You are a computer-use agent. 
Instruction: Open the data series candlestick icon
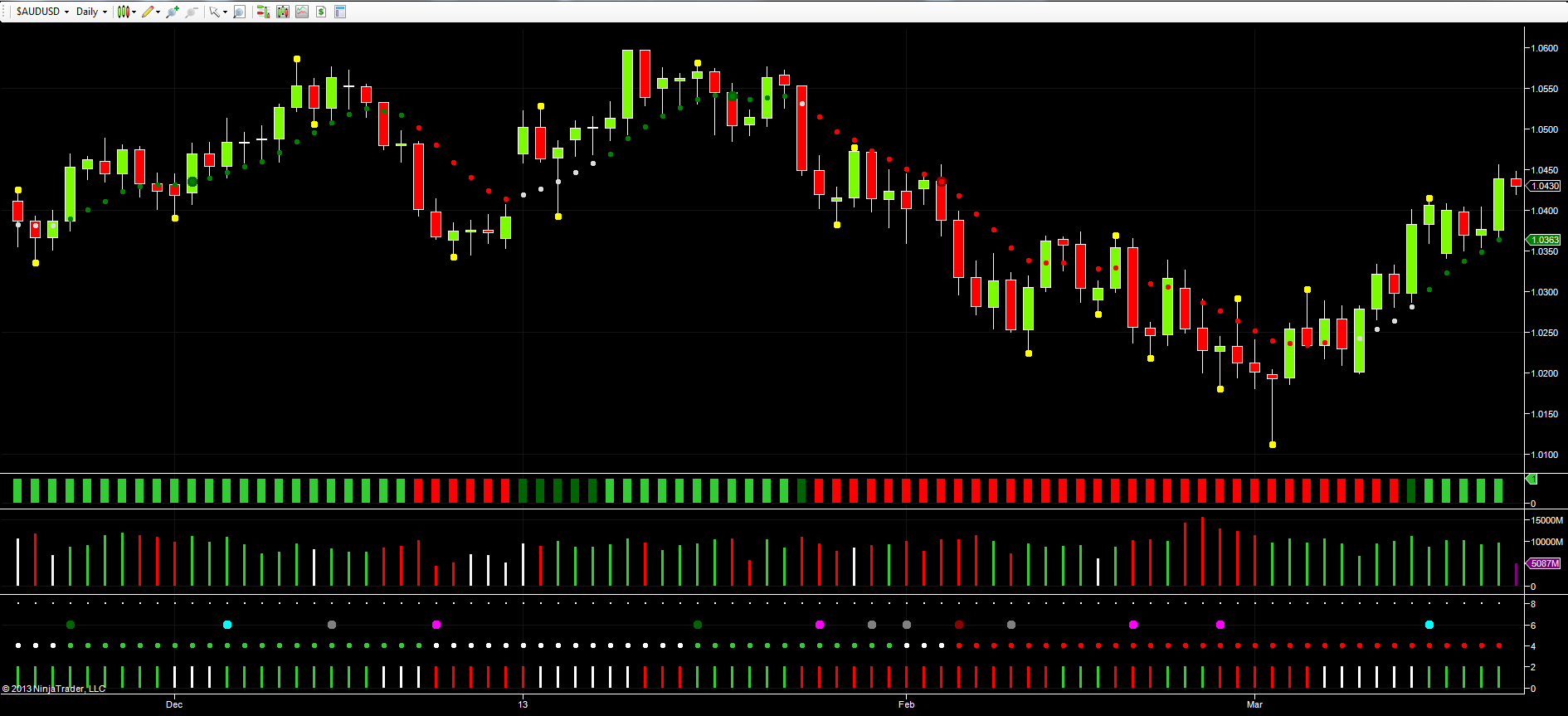pos(283,12)
